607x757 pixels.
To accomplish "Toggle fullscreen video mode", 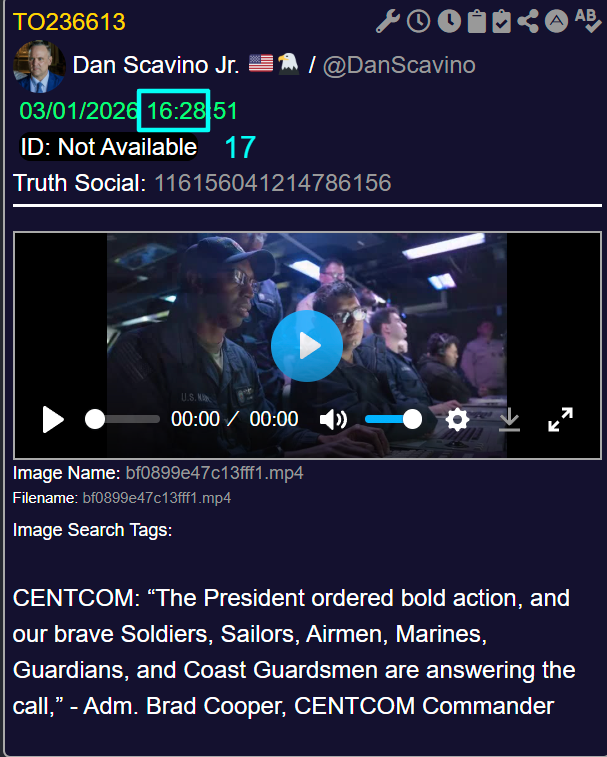I will [560, 419].
